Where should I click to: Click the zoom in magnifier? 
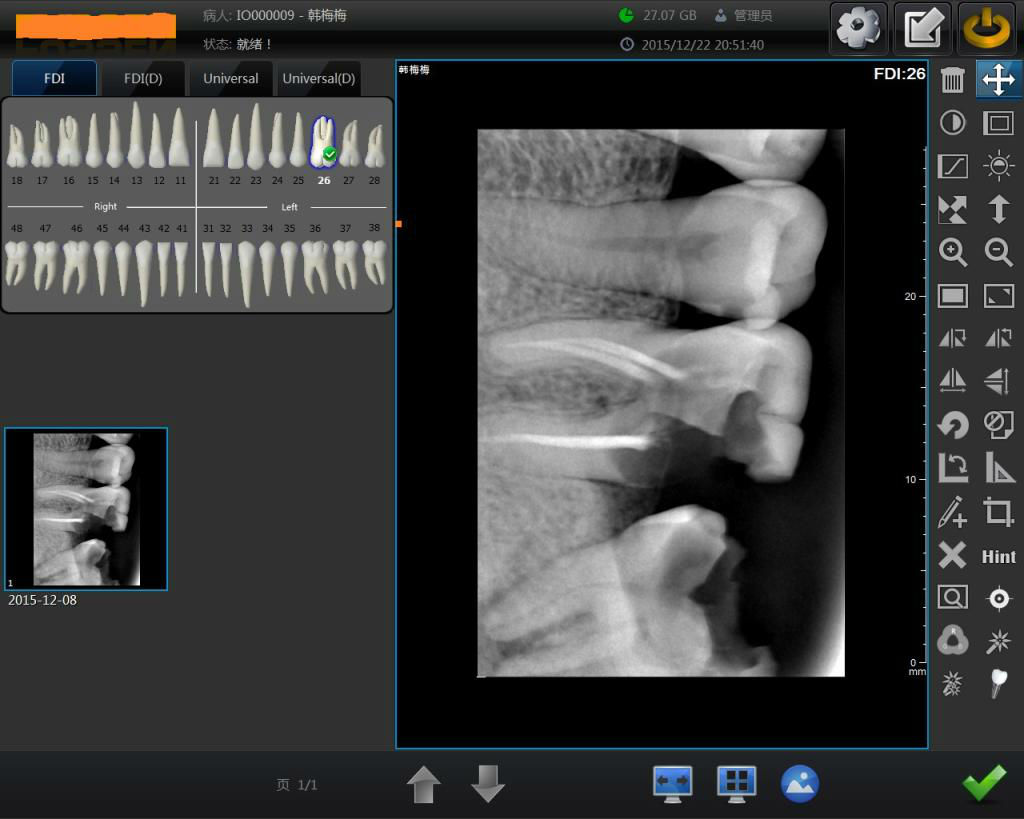953,252
